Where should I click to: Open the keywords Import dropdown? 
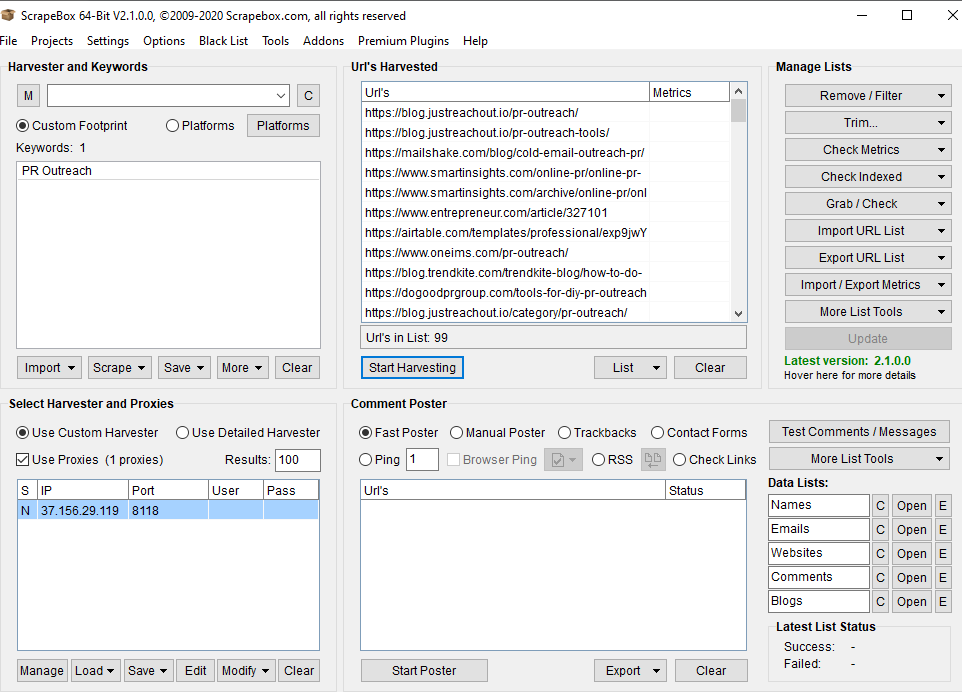(49, 367)
